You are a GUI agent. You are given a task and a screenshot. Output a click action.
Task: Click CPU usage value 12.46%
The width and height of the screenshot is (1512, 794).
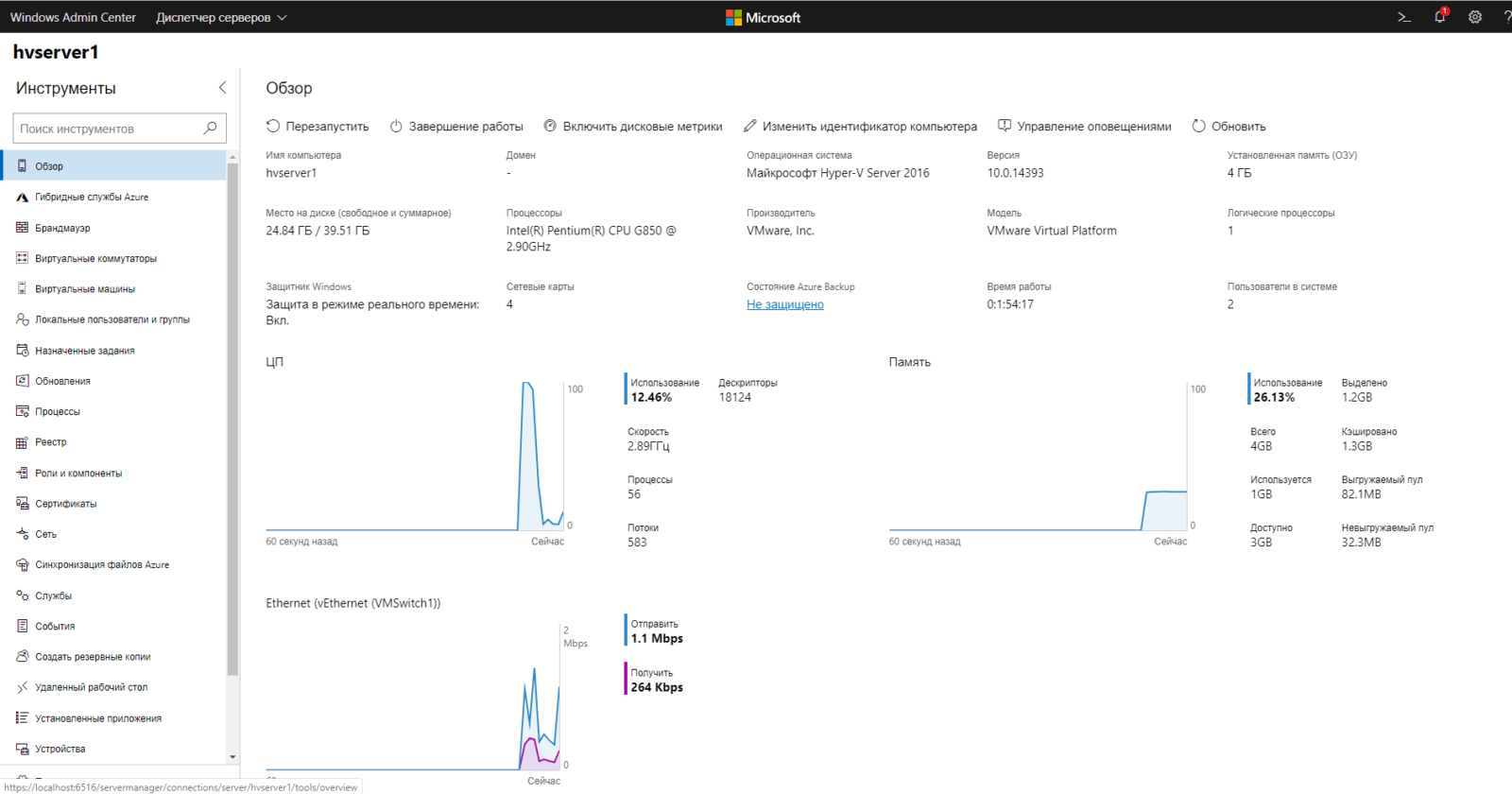(651, 398)
